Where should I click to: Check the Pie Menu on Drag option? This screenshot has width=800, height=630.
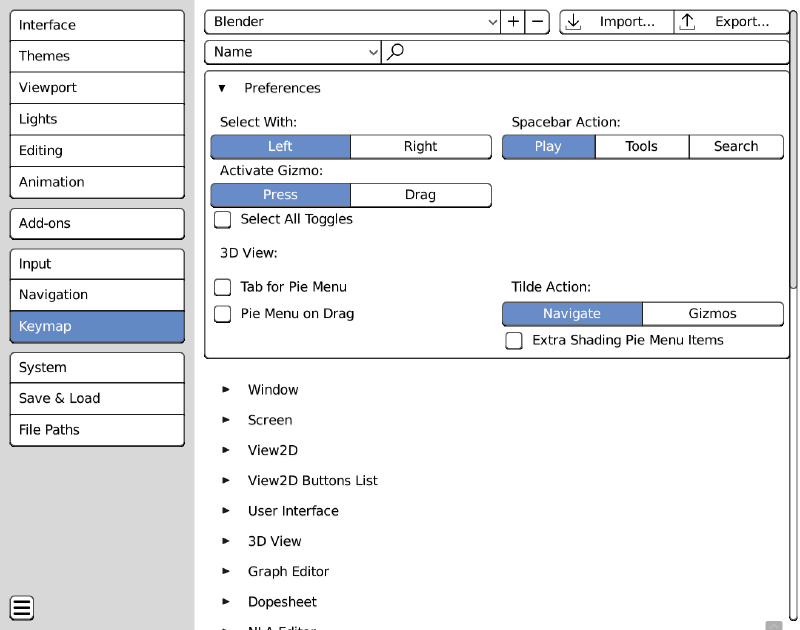click(223, 314)
